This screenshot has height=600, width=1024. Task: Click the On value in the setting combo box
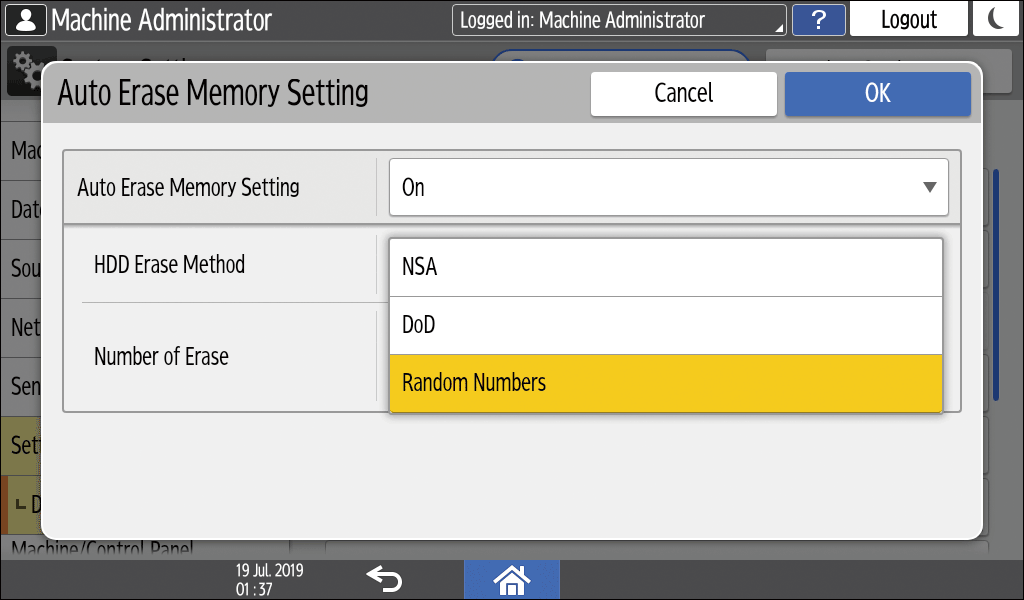(413, 187)
